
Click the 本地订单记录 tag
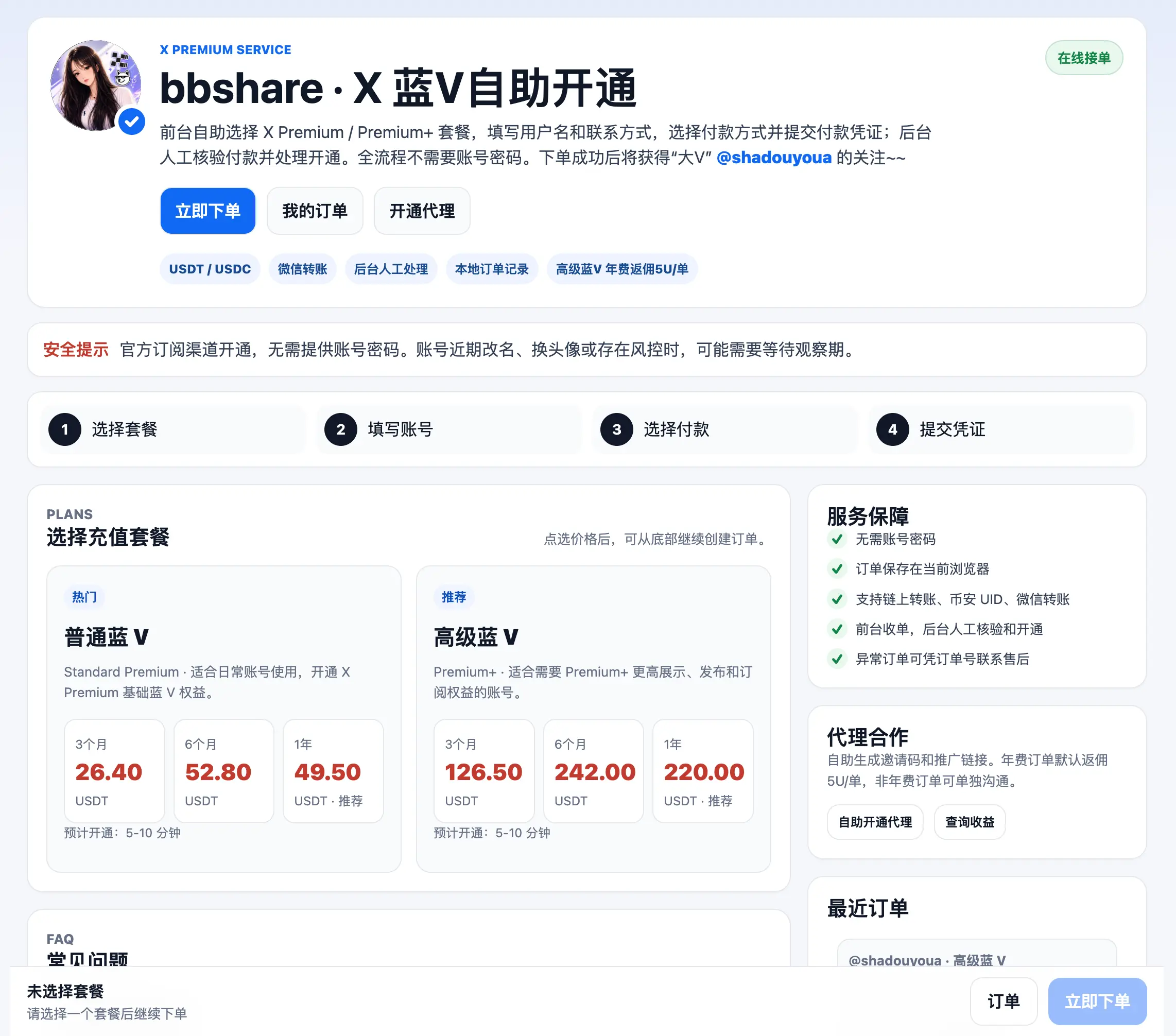492,269
